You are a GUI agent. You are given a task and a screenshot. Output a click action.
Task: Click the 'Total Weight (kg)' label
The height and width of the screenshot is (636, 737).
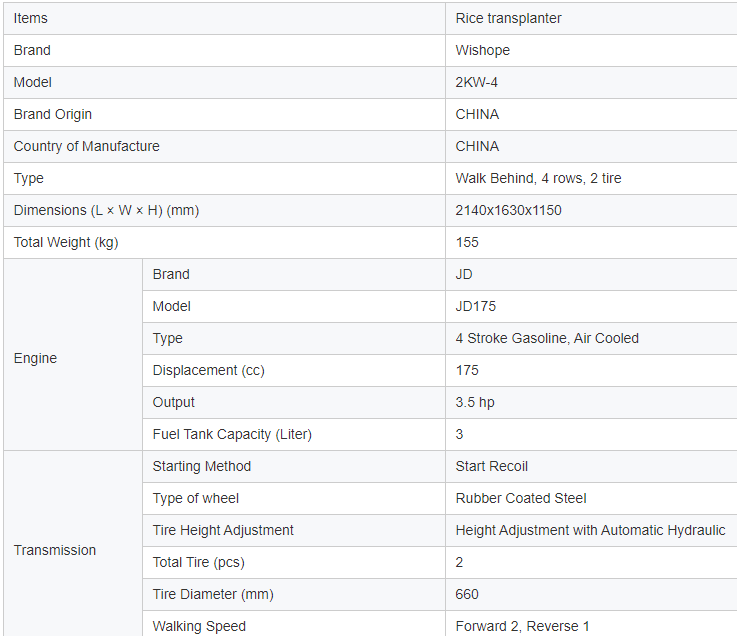[x=66, y=242]
